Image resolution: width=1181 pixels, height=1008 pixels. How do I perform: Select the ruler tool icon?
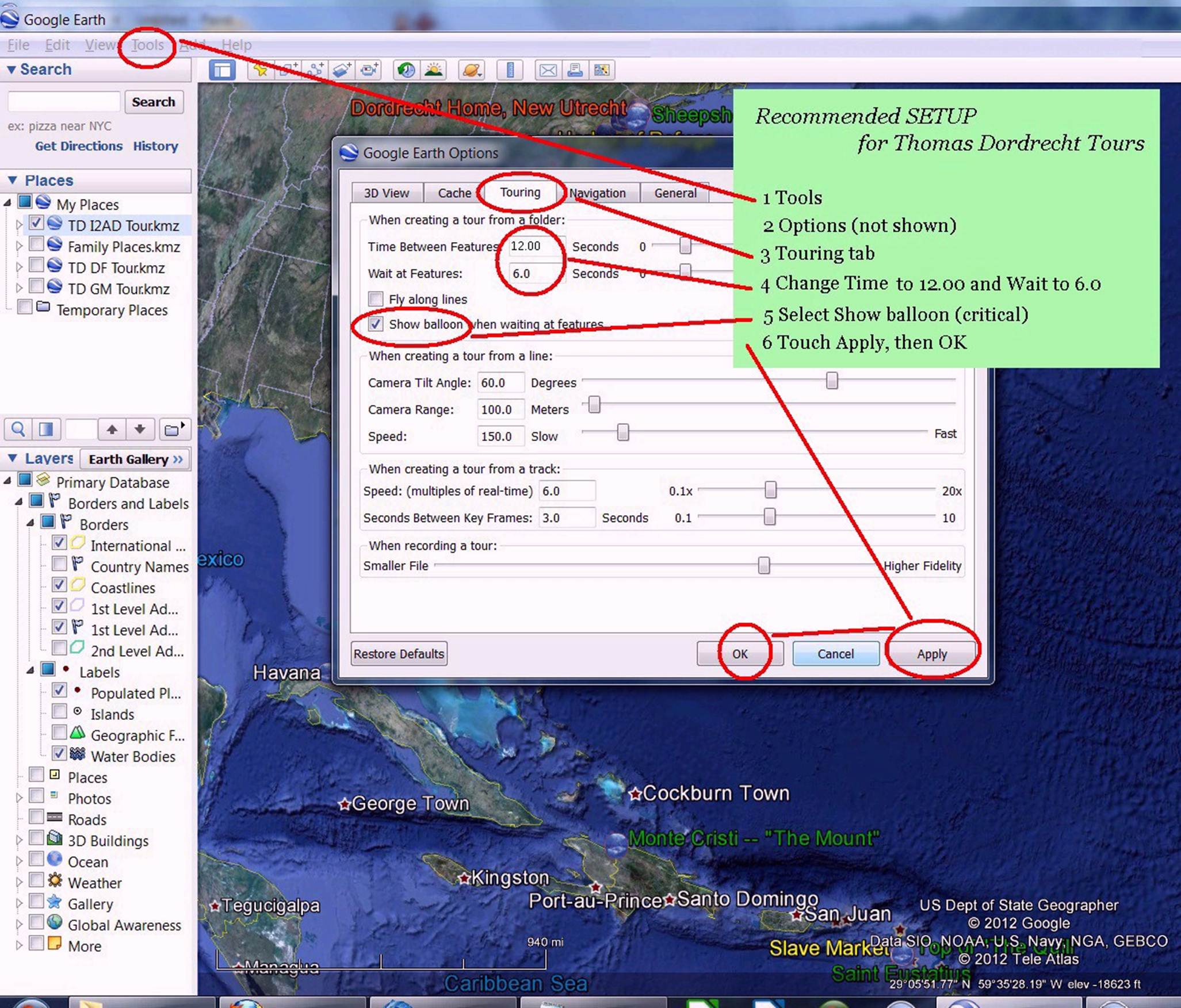509,70
